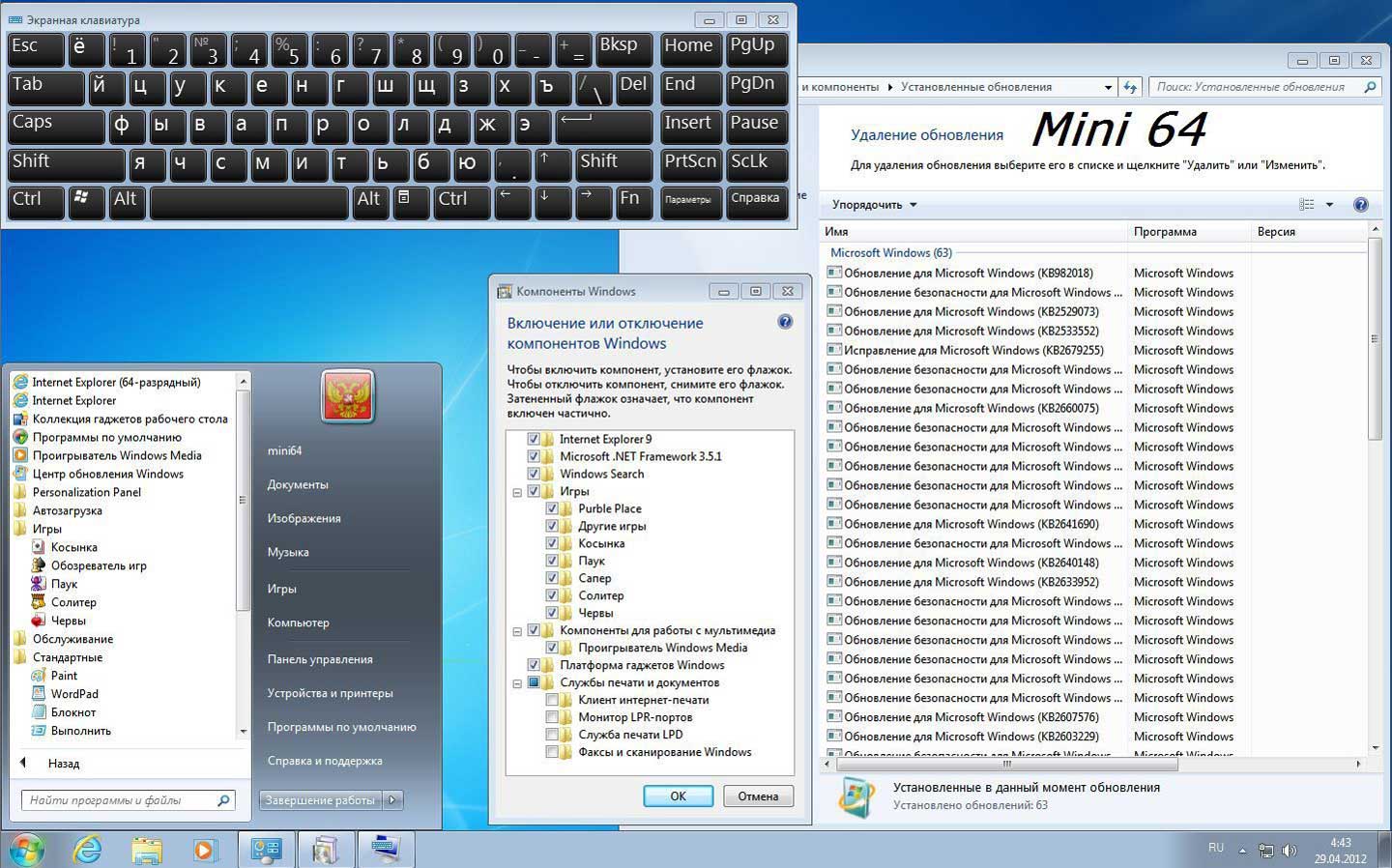Screen dimensions: 1392x868
Task: Select Устройства и принтеры in Start menu
Action: (330, 693)
